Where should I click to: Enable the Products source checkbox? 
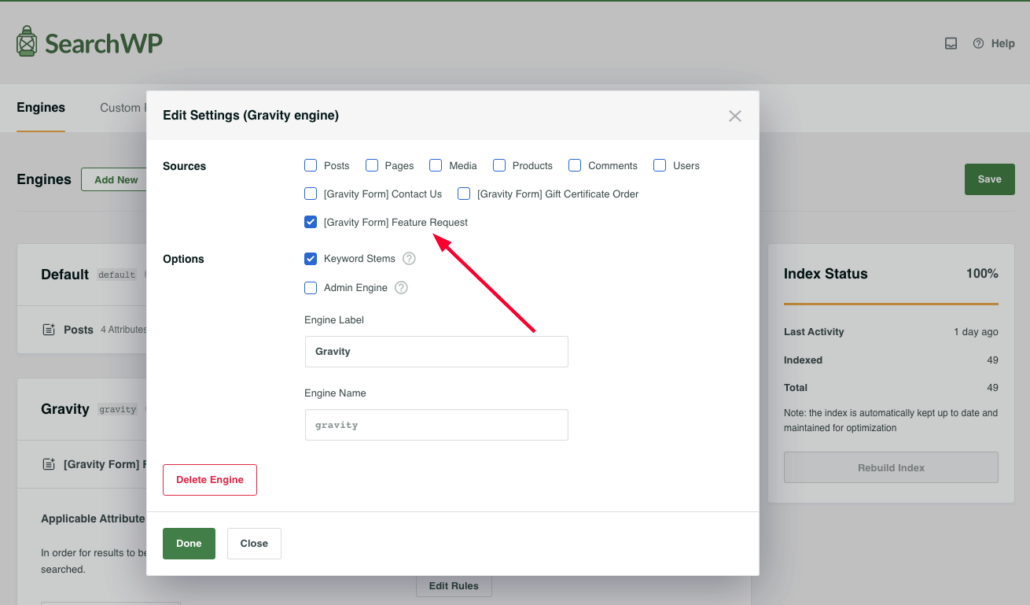tap(499, 166)
